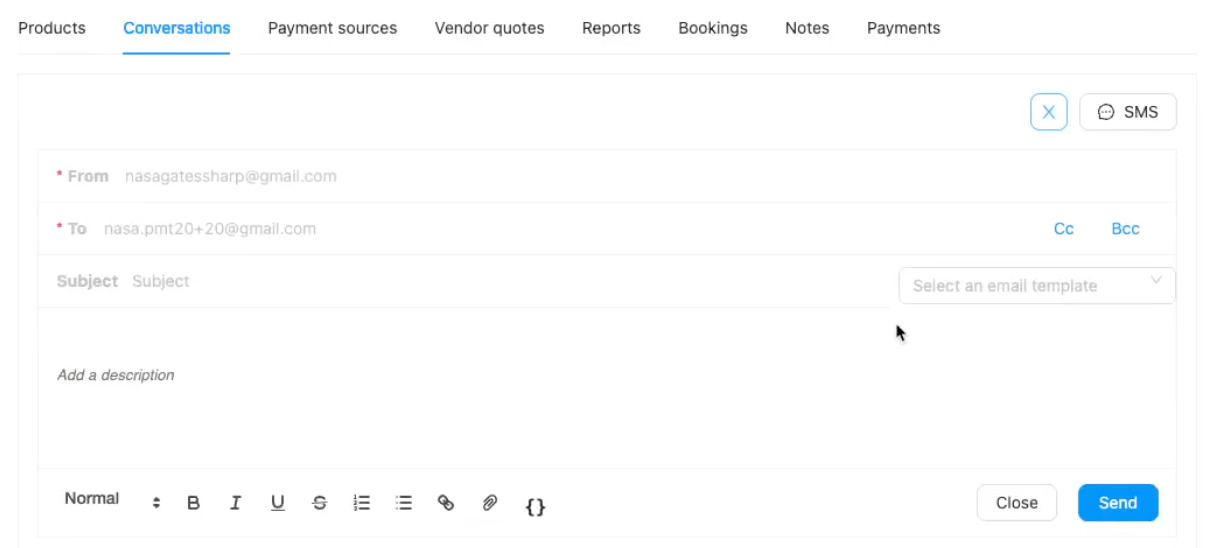The height and width of the screenshot is (548, 1222).
Task: Go to the Bookings tab
Action: coord(712,28)
